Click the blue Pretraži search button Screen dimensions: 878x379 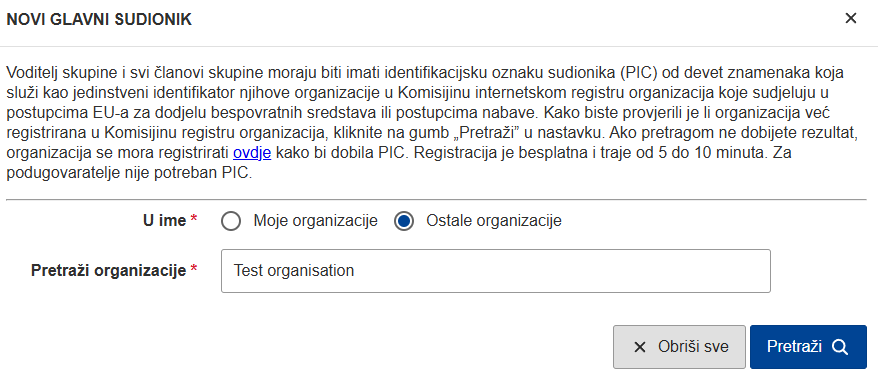[808, 347]
